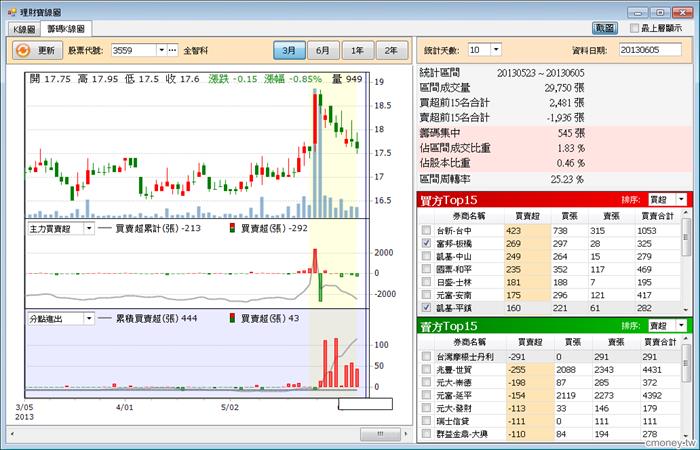
Task: Click the 群益金鼎-大興 broker name
Action: [462, 434]
